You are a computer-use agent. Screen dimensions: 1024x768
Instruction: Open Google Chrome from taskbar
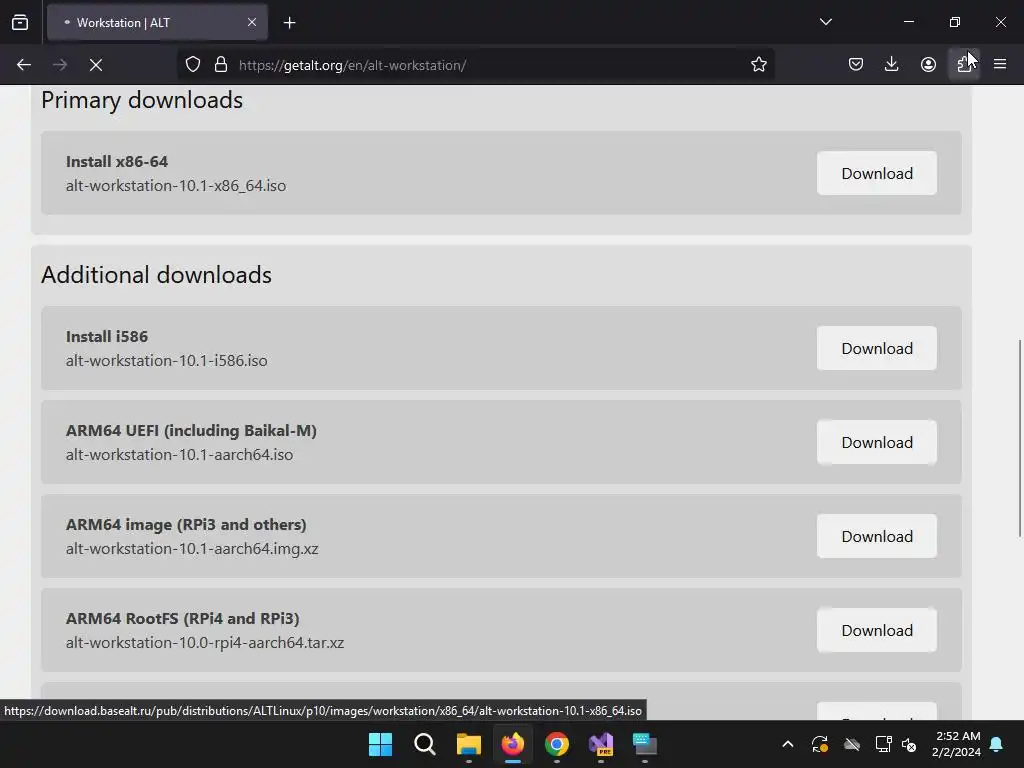556,744
